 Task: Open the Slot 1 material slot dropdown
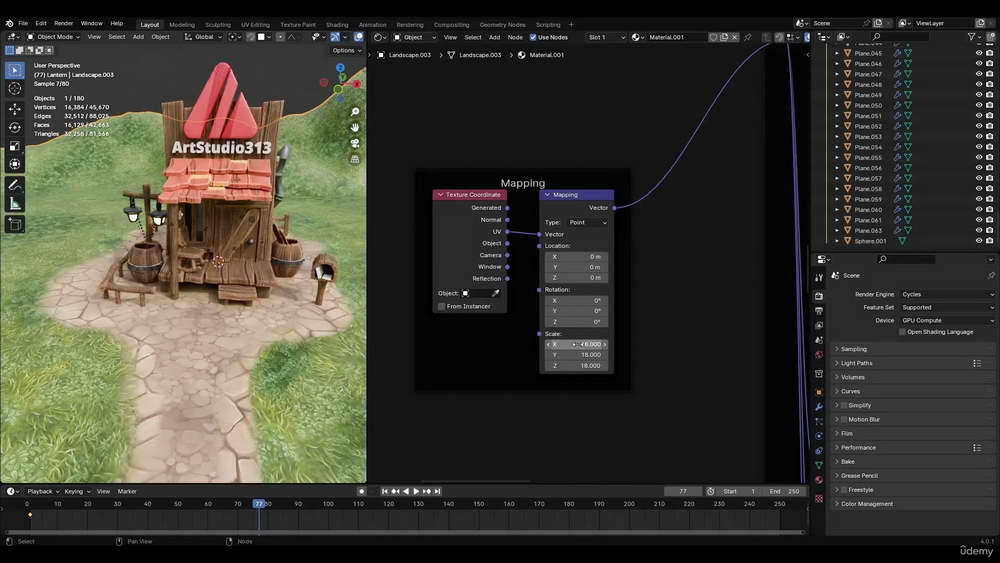click(x=606, y=37)
